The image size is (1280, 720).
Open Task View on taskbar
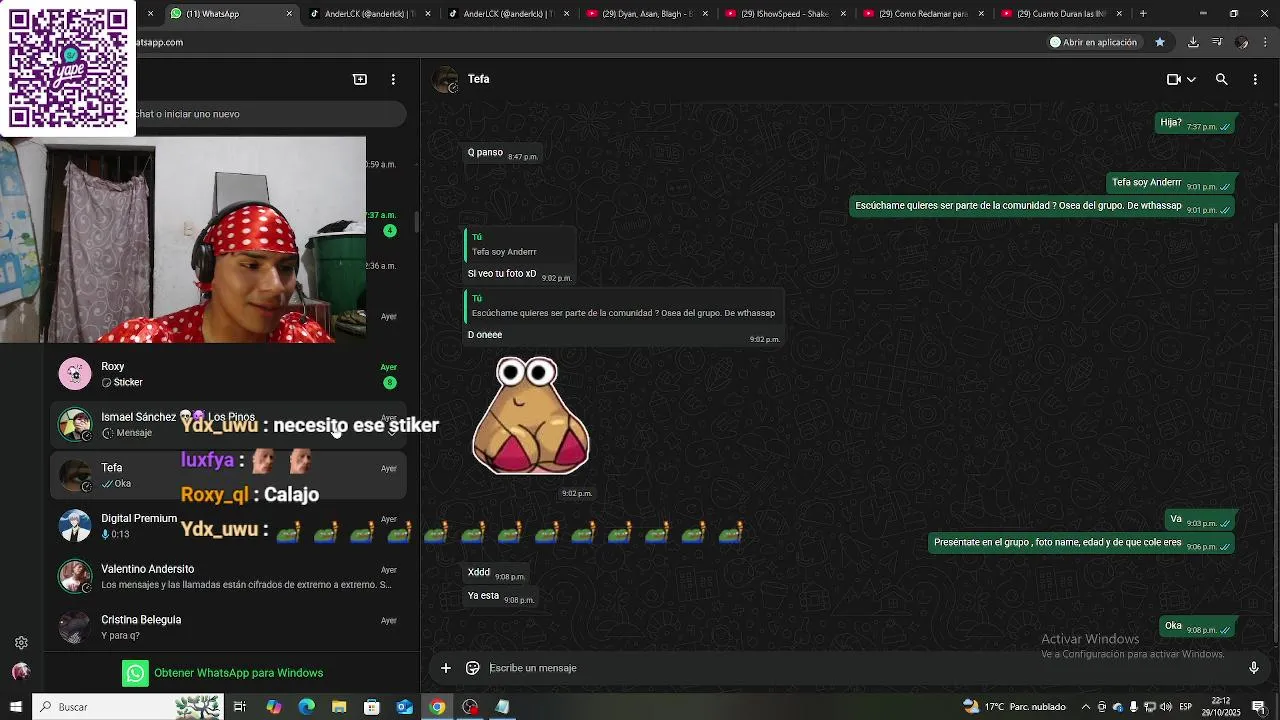point(240,707)
